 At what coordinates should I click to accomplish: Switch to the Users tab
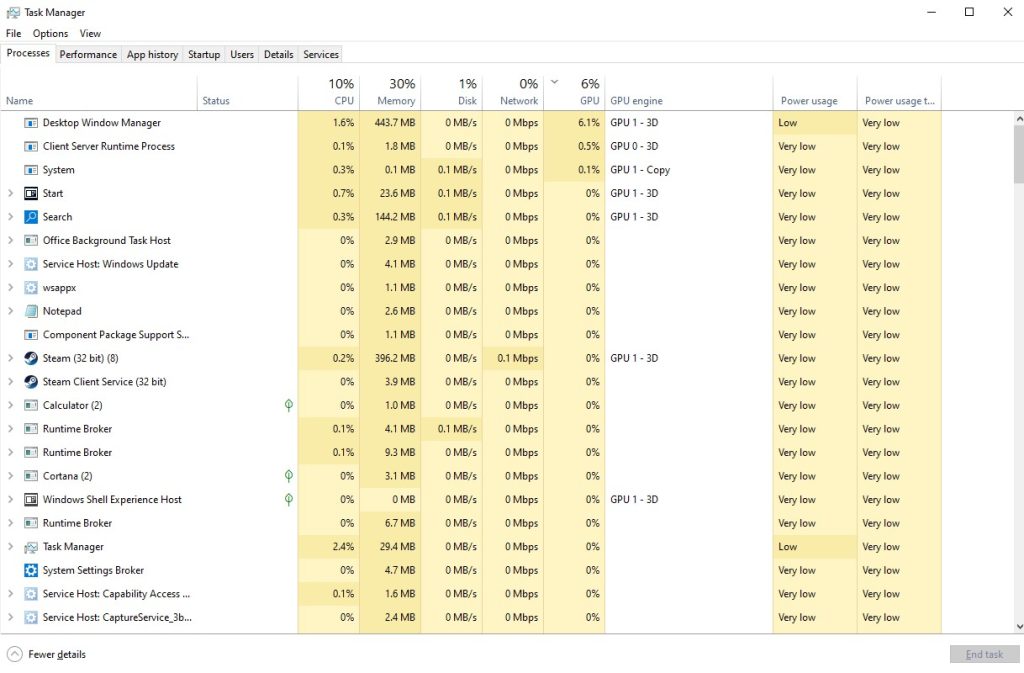pos(242,54)
